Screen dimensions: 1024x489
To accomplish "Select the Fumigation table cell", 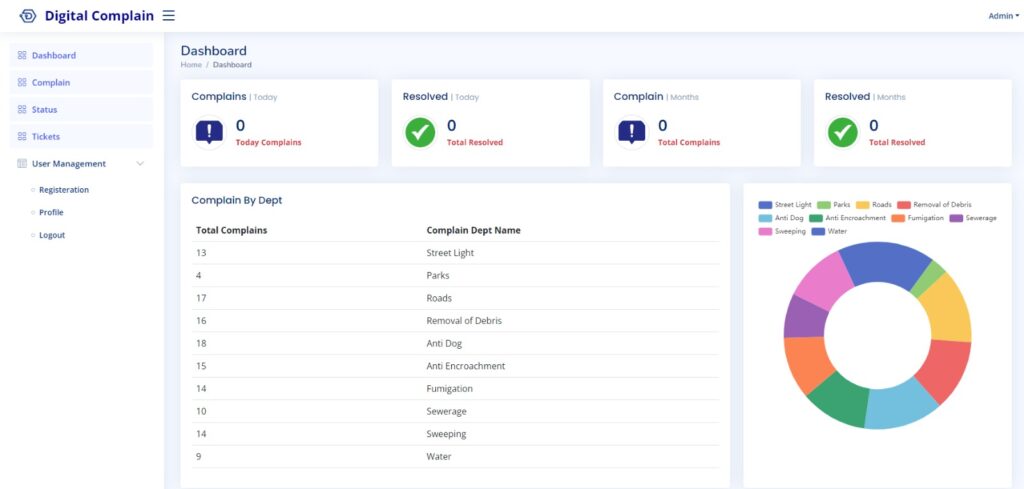I will pos(449,388).
